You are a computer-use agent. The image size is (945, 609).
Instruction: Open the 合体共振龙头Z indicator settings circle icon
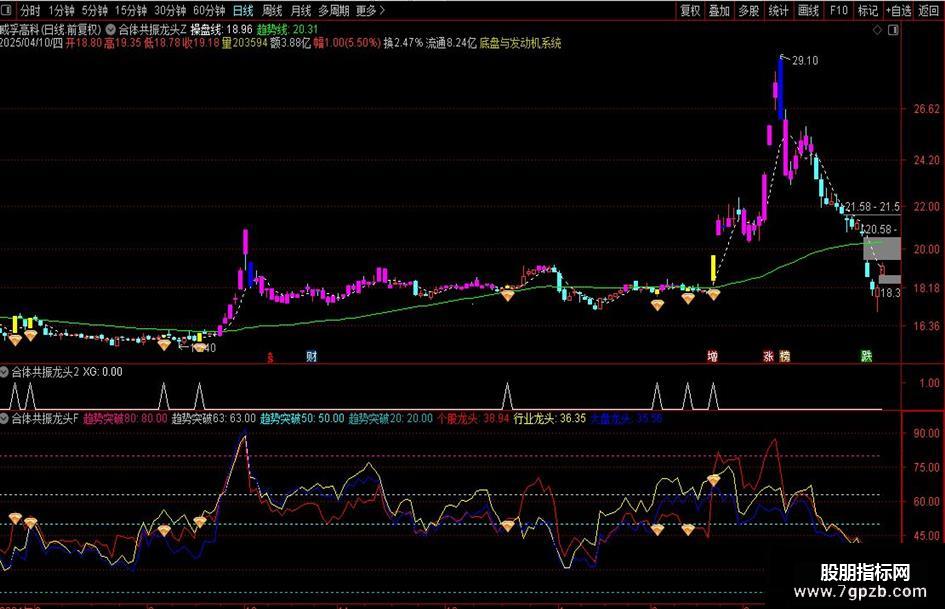point(111,29)
